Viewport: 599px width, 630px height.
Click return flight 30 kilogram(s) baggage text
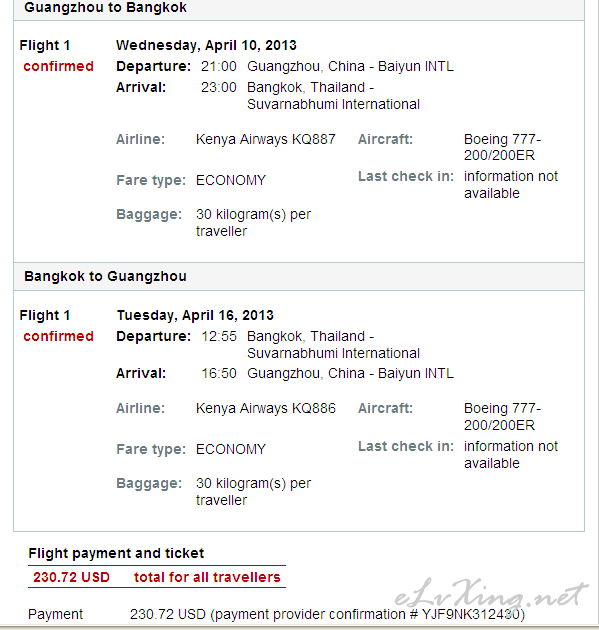(x=254, y=492)
